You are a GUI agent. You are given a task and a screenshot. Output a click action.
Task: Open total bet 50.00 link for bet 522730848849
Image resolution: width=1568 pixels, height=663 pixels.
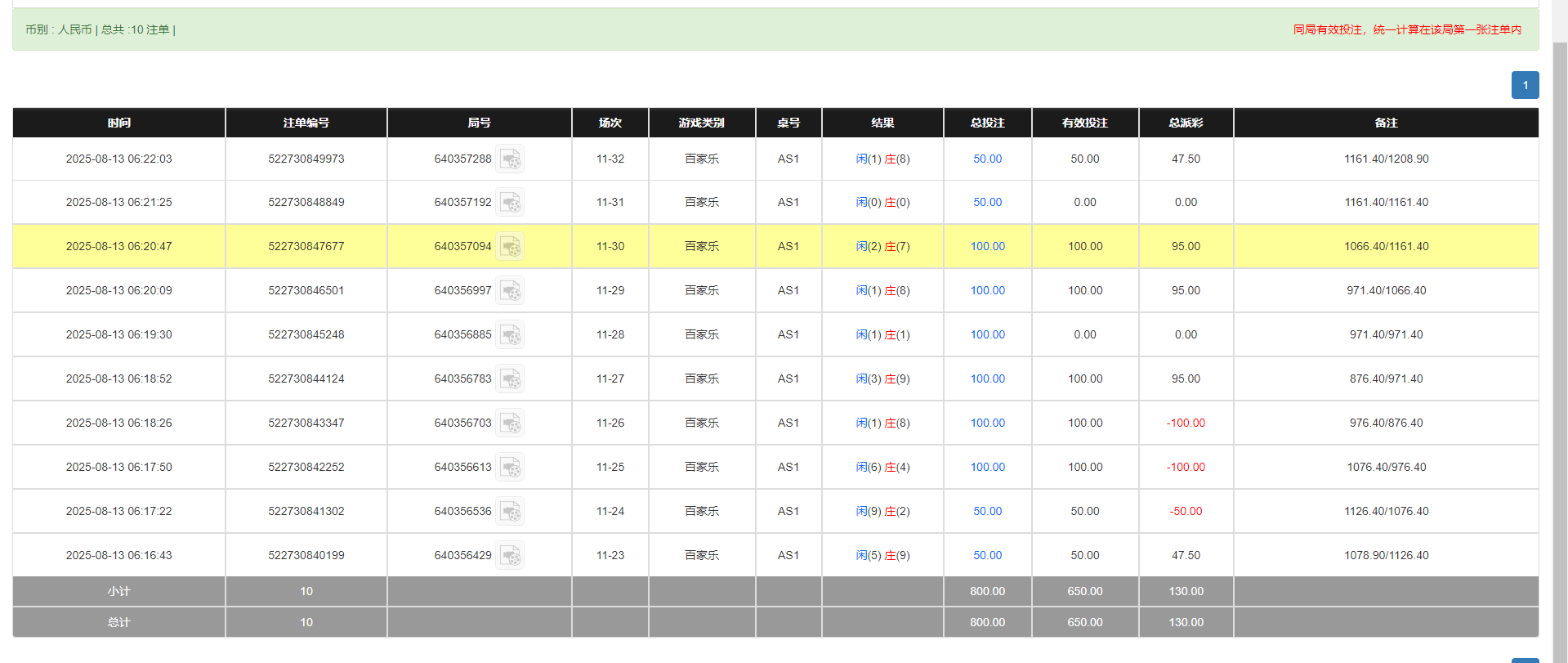pyautogui.click(x=987, y=202)
